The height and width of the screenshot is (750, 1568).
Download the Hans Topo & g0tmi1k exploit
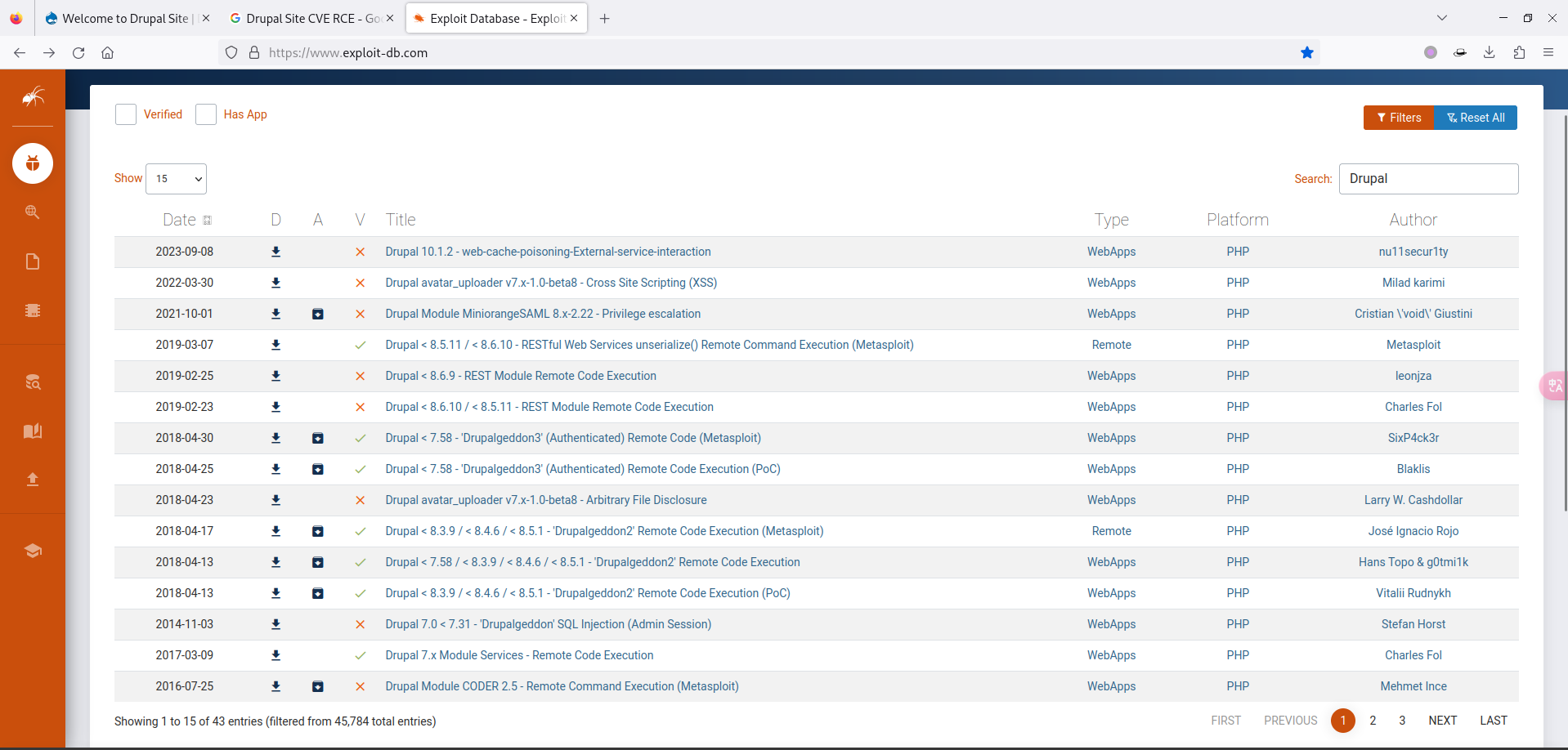click(x=276, y=562)
